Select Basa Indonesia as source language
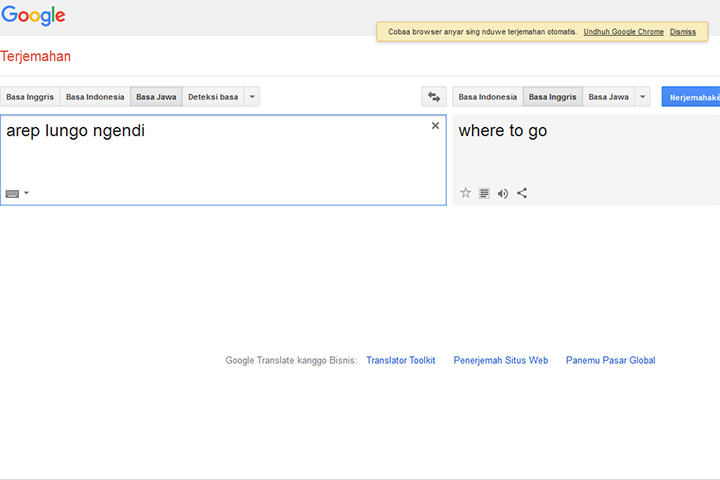720x480 pixels. (95, 97)
